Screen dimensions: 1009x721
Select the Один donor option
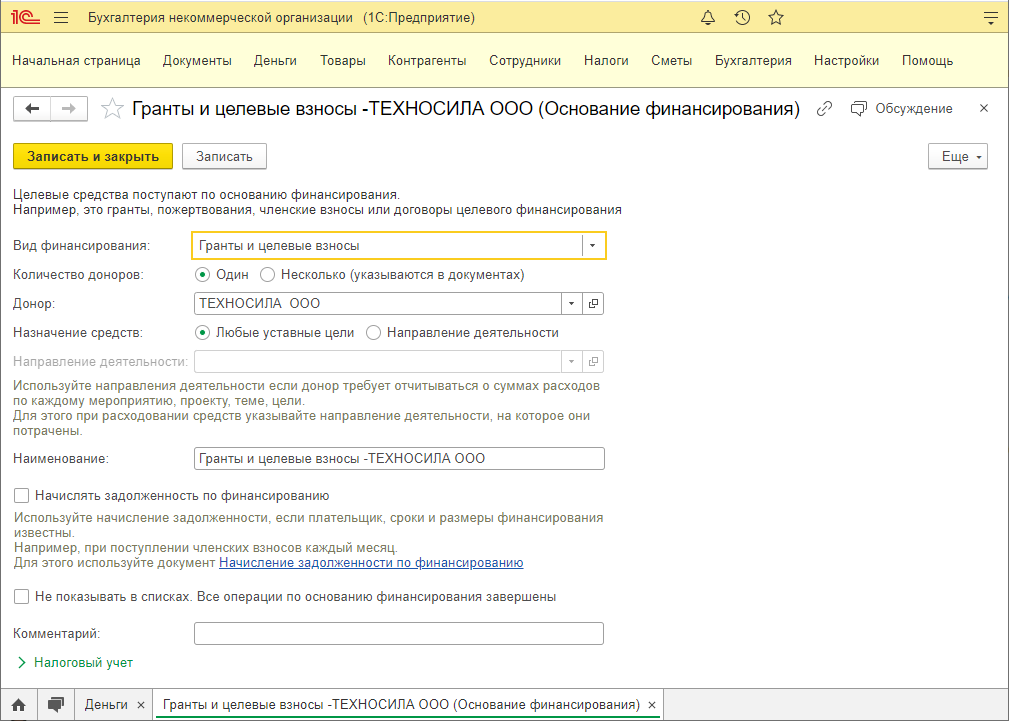[222, 275]
